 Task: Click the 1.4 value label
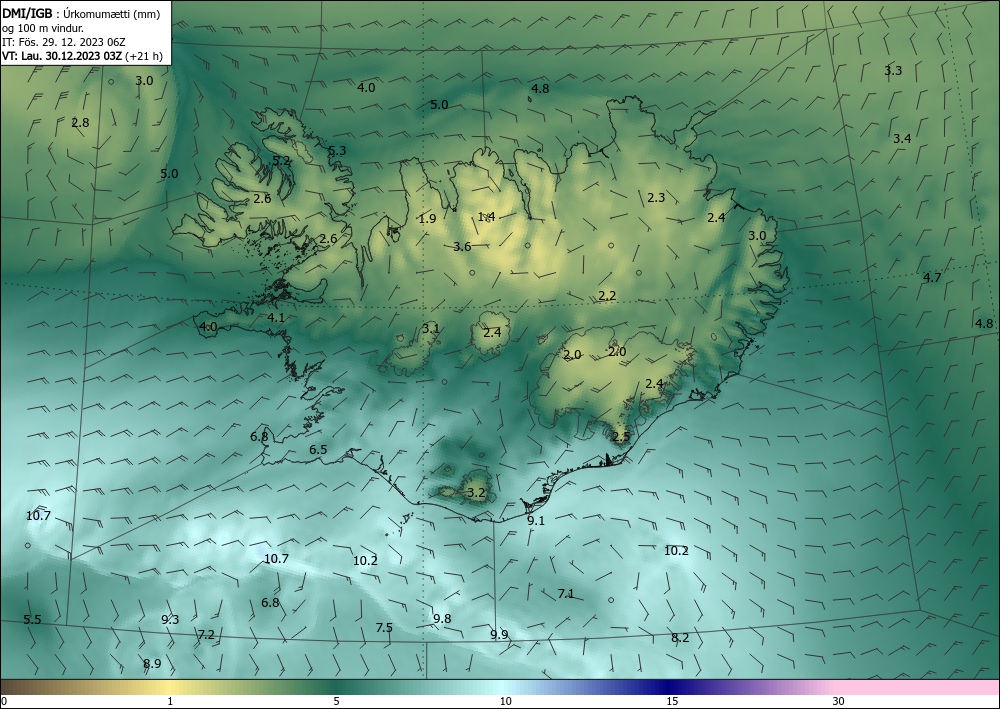click(486, 217)
